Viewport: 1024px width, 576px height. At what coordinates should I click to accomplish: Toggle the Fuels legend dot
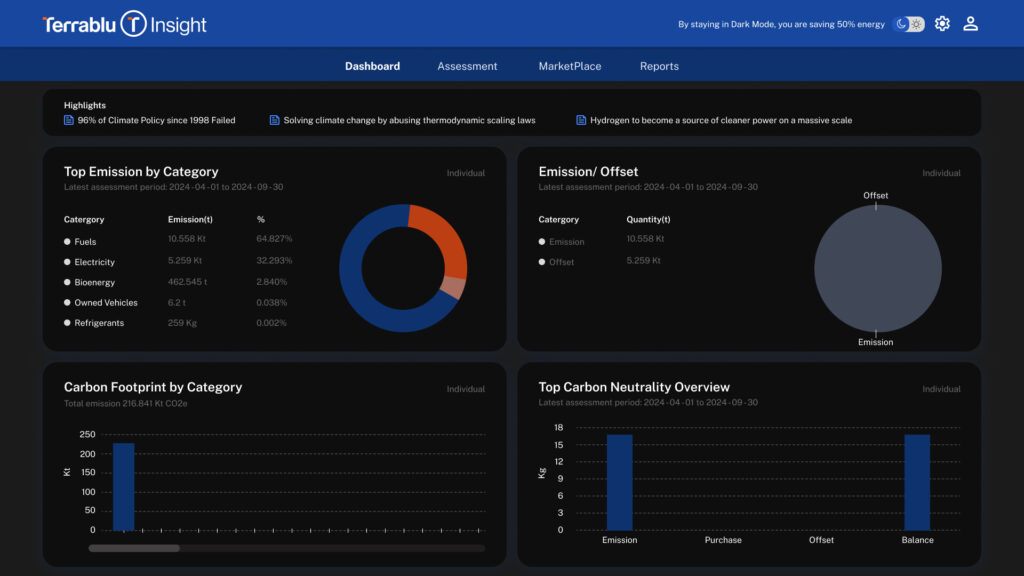67,242
